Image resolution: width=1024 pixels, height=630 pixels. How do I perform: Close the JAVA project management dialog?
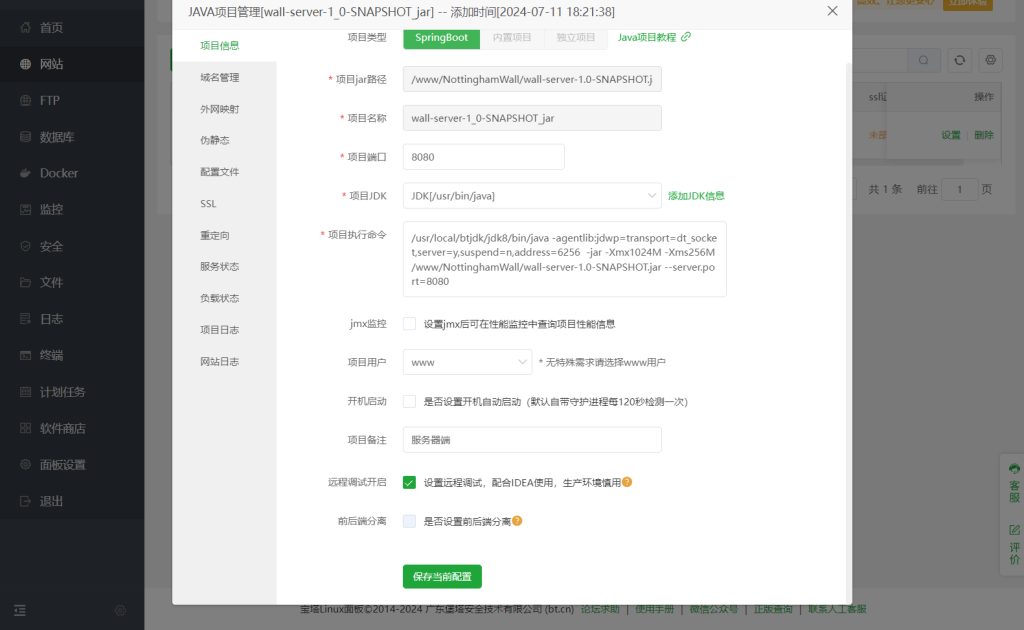832,11
